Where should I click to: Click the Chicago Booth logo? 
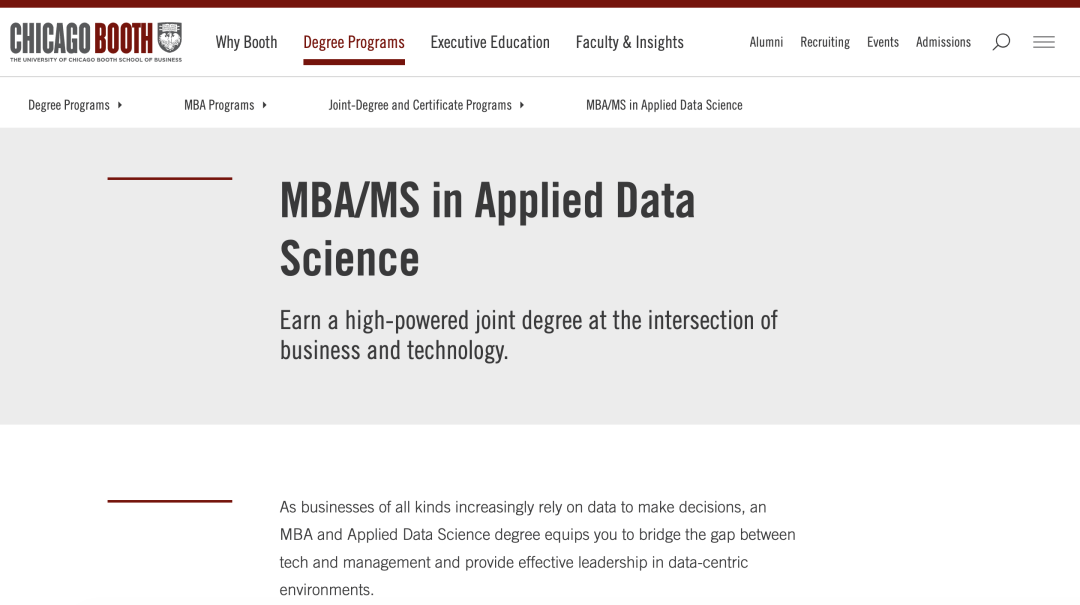click(96, 41)
